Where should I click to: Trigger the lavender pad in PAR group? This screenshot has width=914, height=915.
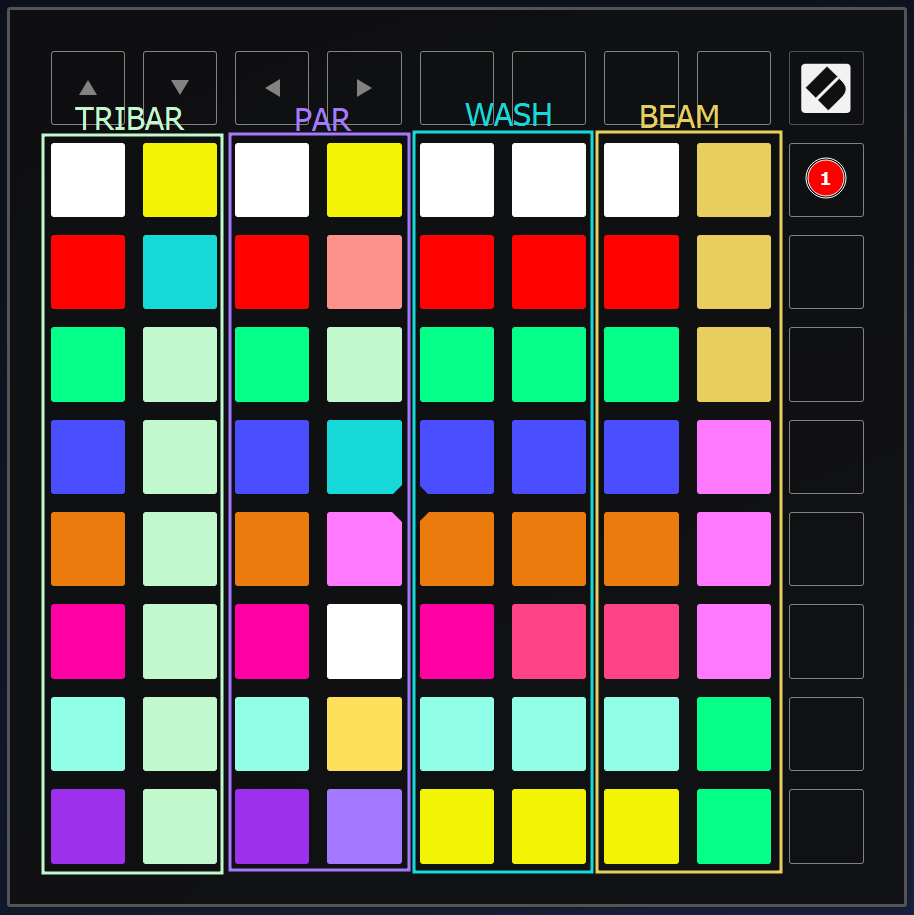click(364, 826)
